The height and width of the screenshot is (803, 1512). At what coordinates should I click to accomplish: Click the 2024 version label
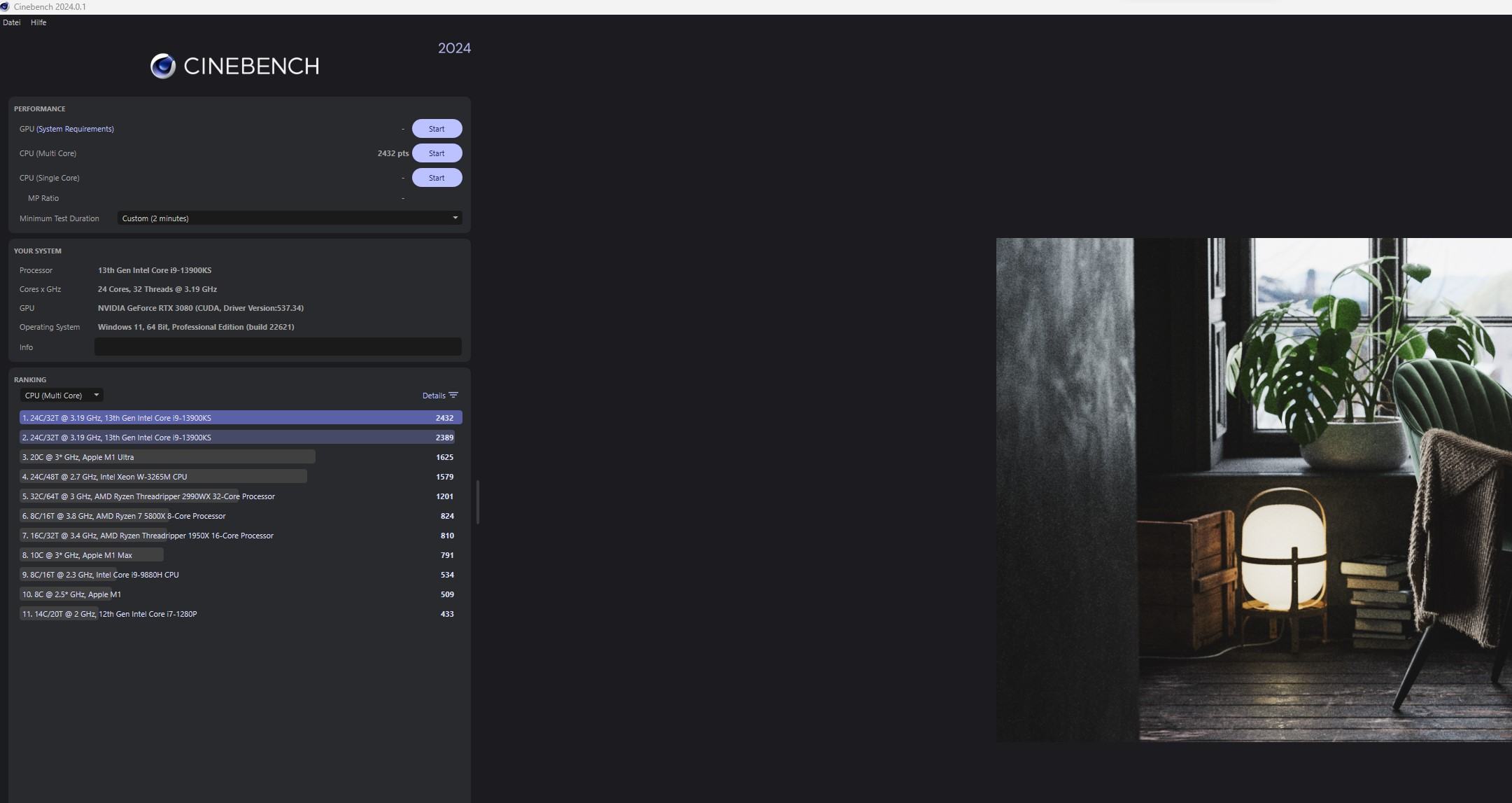coord(454,48)
